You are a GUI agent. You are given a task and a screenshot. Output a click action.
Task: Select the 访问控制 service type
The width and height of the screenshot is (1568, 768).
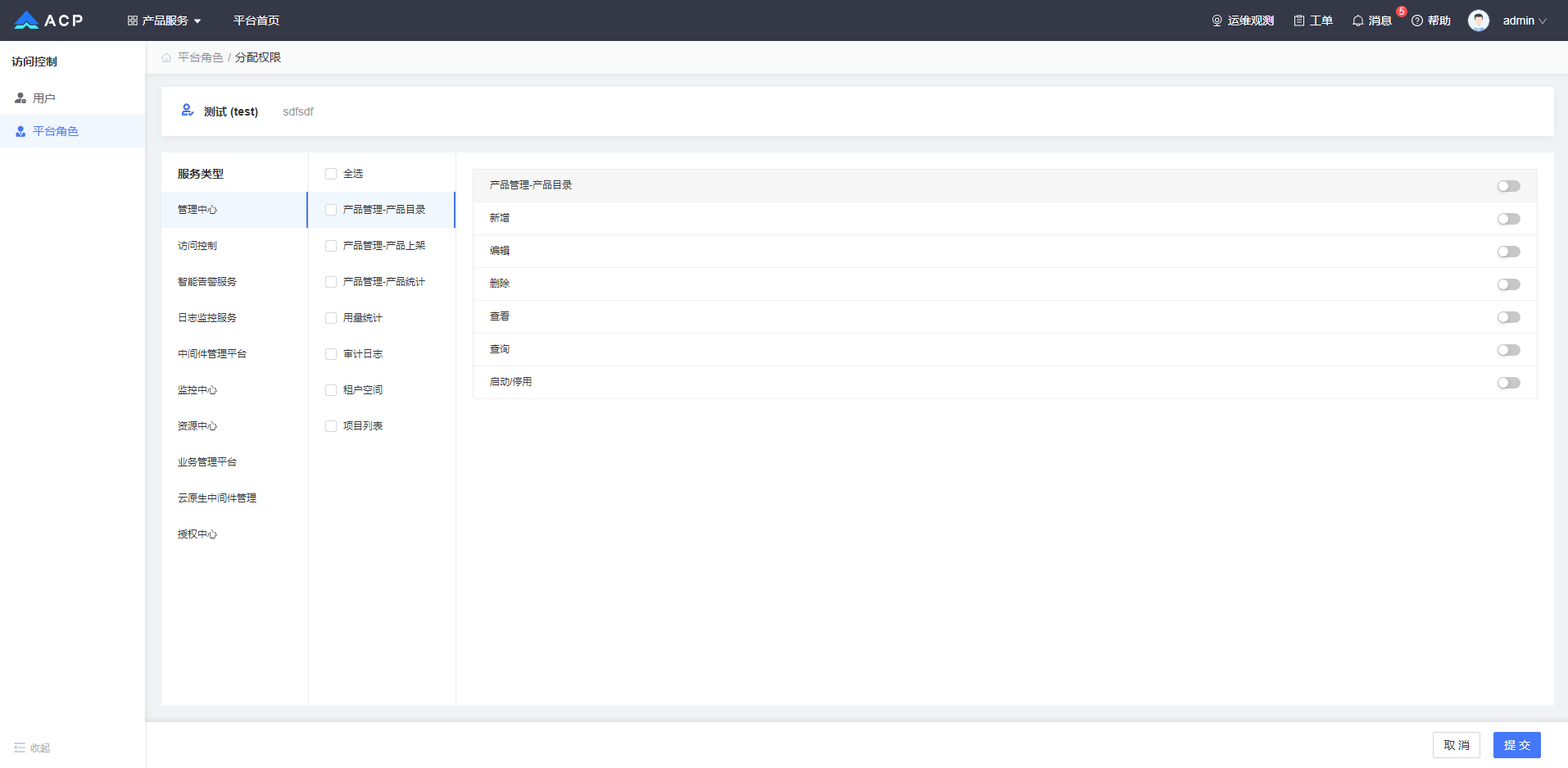234,246
